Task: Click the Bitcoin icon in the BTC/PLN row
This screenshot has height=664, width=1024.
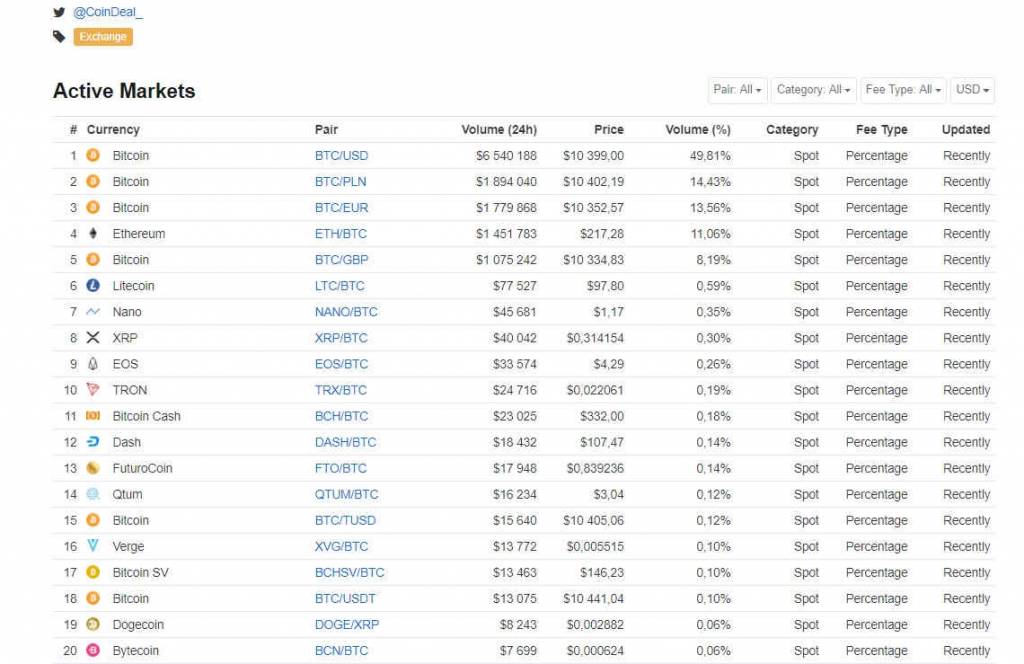Action: 93,182
